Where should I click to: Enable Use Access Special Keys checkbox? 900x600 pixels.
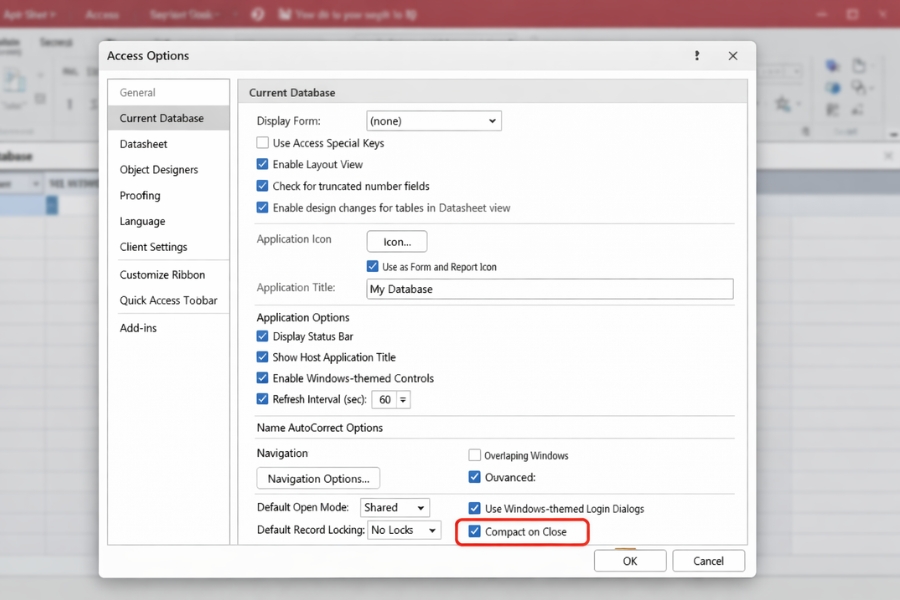pos(263,143)
